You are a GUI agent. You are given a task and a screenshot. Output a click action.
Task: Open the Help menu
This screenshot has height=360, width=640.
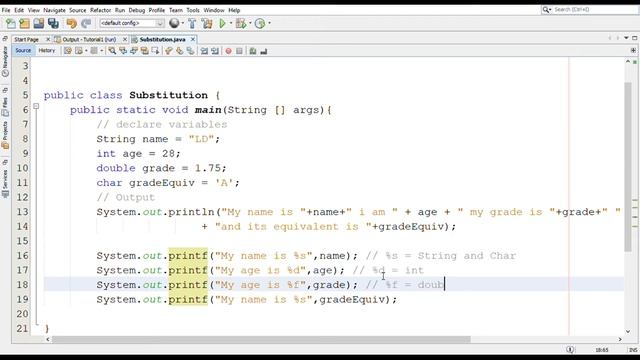tap(234, 10)
